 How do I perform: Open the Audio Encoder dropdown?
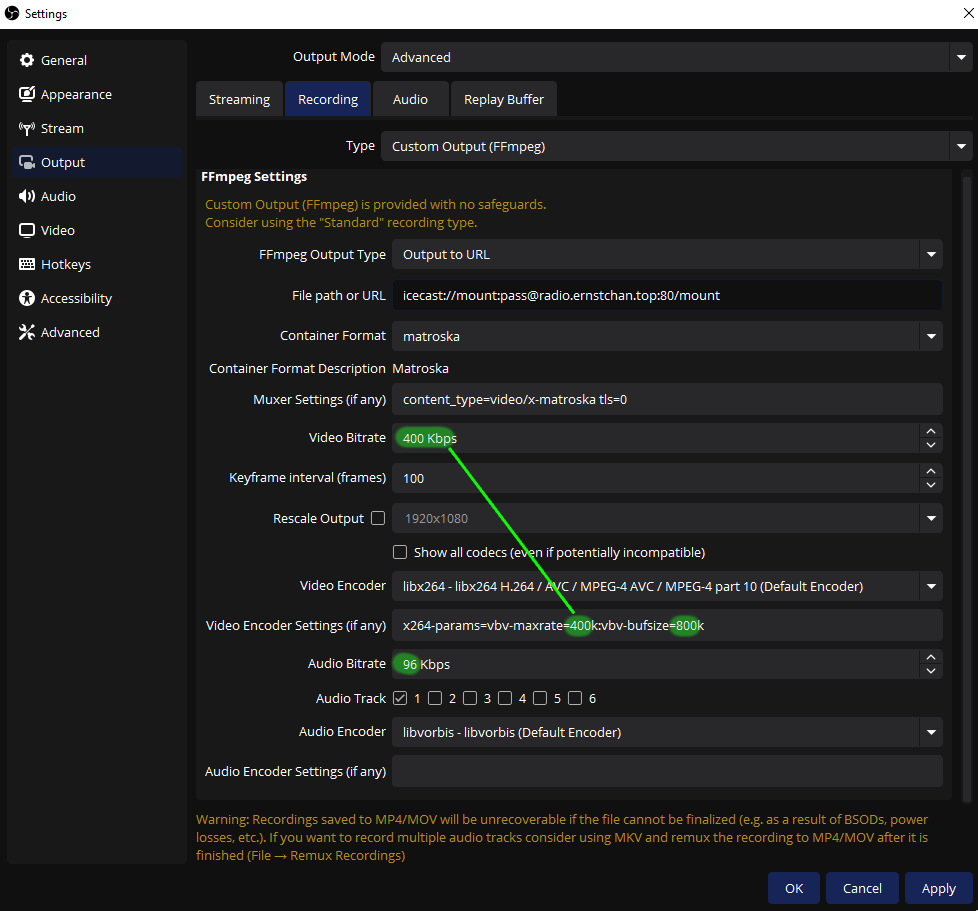pos(931,732)
